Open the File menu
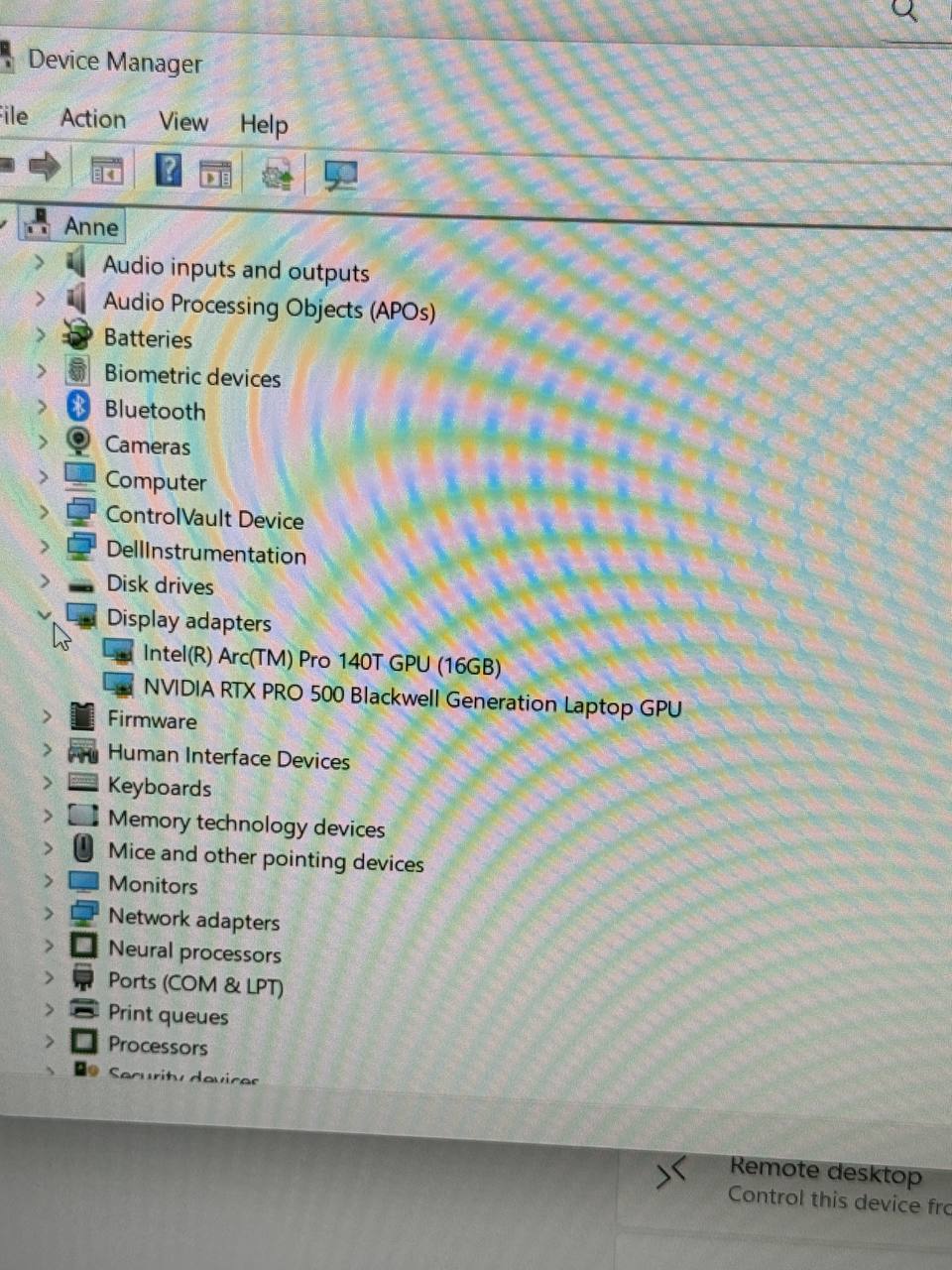The image size is (952, 1270). click(x=13, y=116)
